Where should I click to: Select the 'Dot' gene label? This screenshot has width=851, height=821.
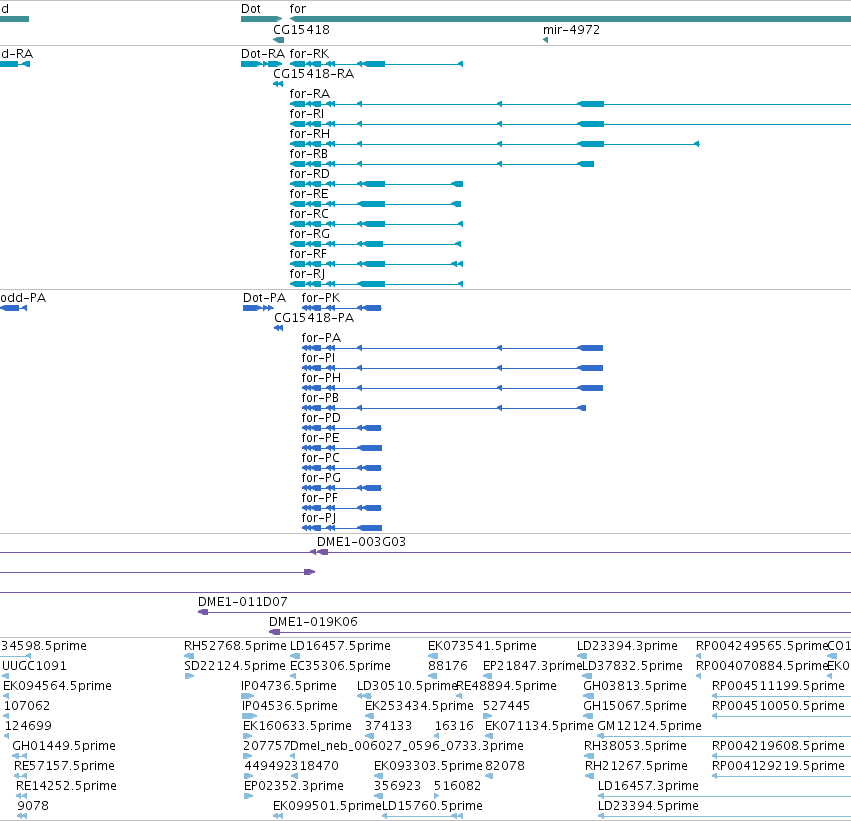point(251,9)
